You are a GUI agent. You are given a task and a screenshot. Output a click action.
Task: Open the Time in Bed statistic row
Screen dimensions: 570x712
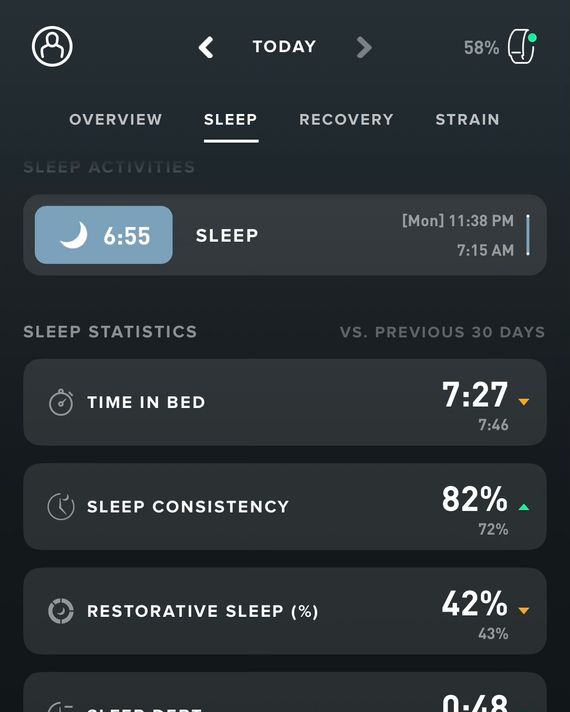285,402
